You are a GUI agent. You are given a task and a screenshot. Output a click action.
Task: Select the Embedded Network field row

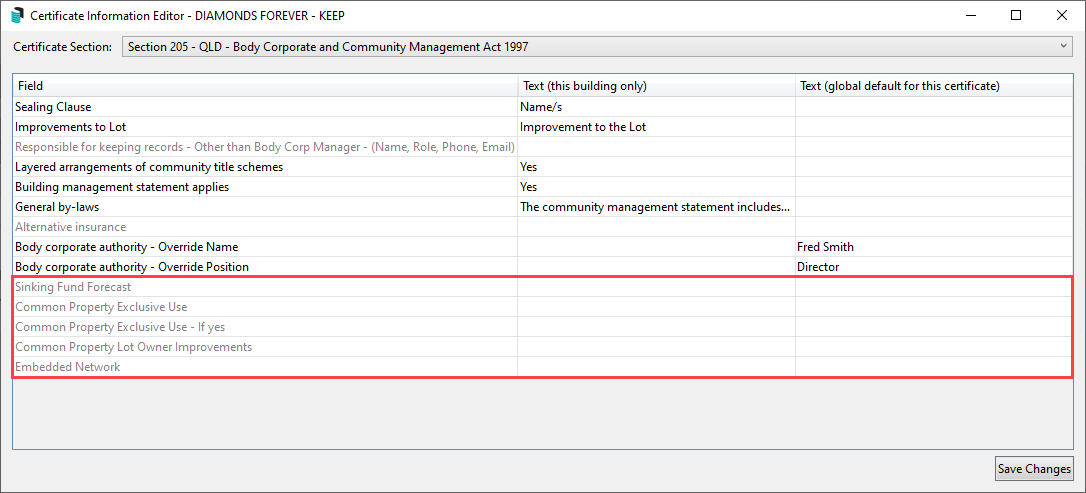(x=67, y=367)
